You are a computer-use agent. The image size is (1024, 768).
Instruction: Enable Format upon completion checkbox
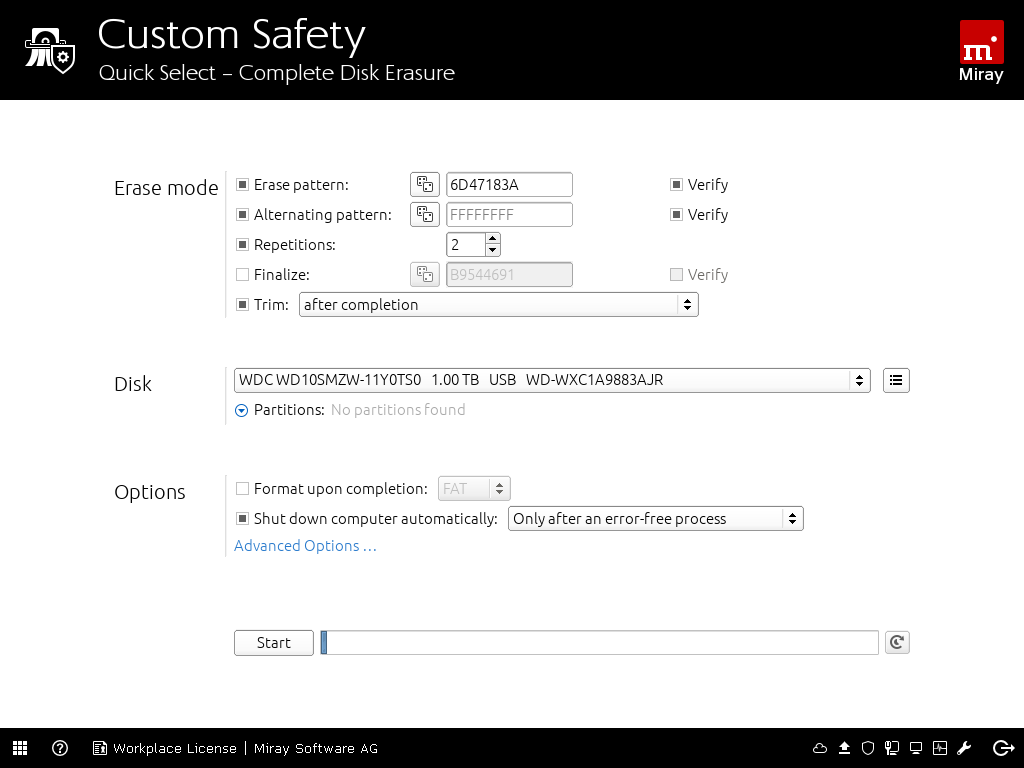[x=242, y=489]
